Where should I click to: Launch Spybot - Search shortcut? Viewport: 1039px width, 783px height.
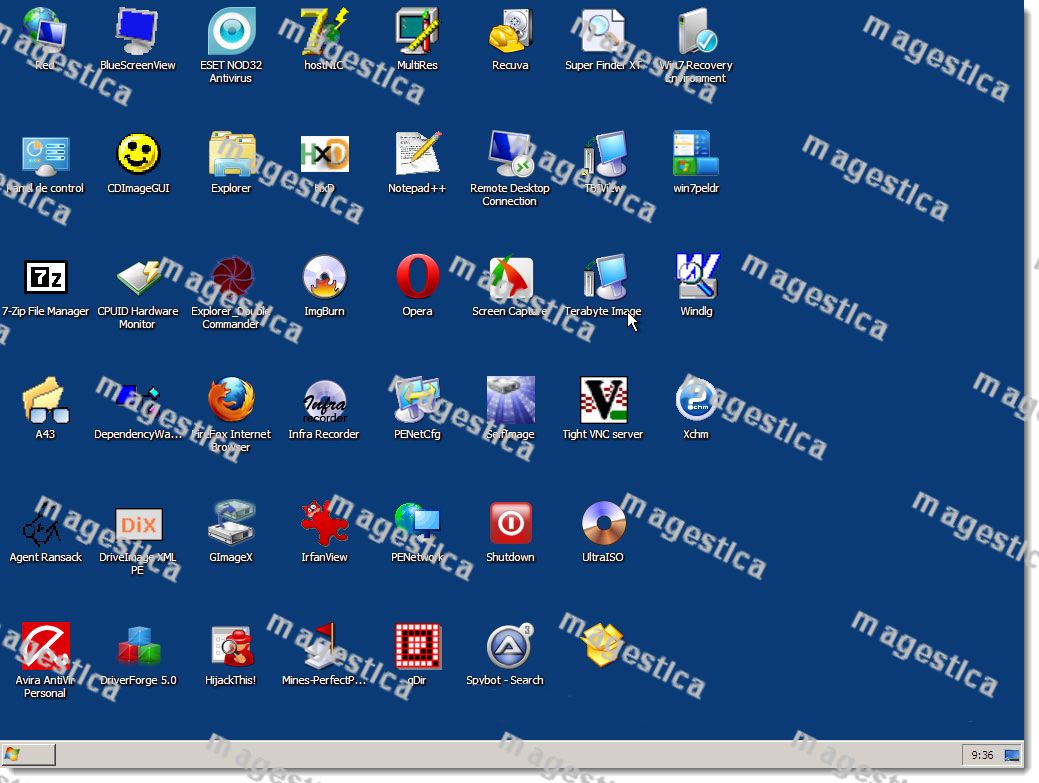click(510, 647)
